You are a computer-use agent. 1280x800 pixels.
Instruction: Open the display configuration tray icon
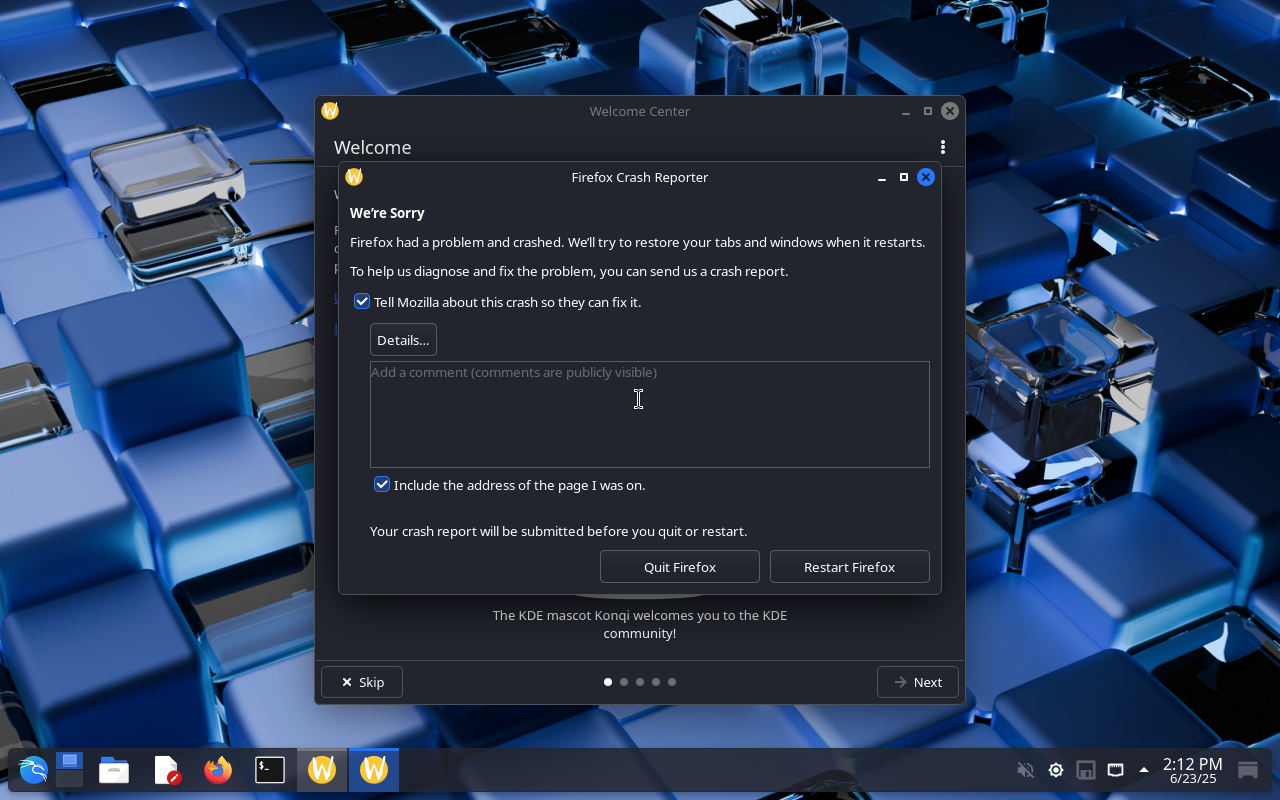pos(1115,770)
